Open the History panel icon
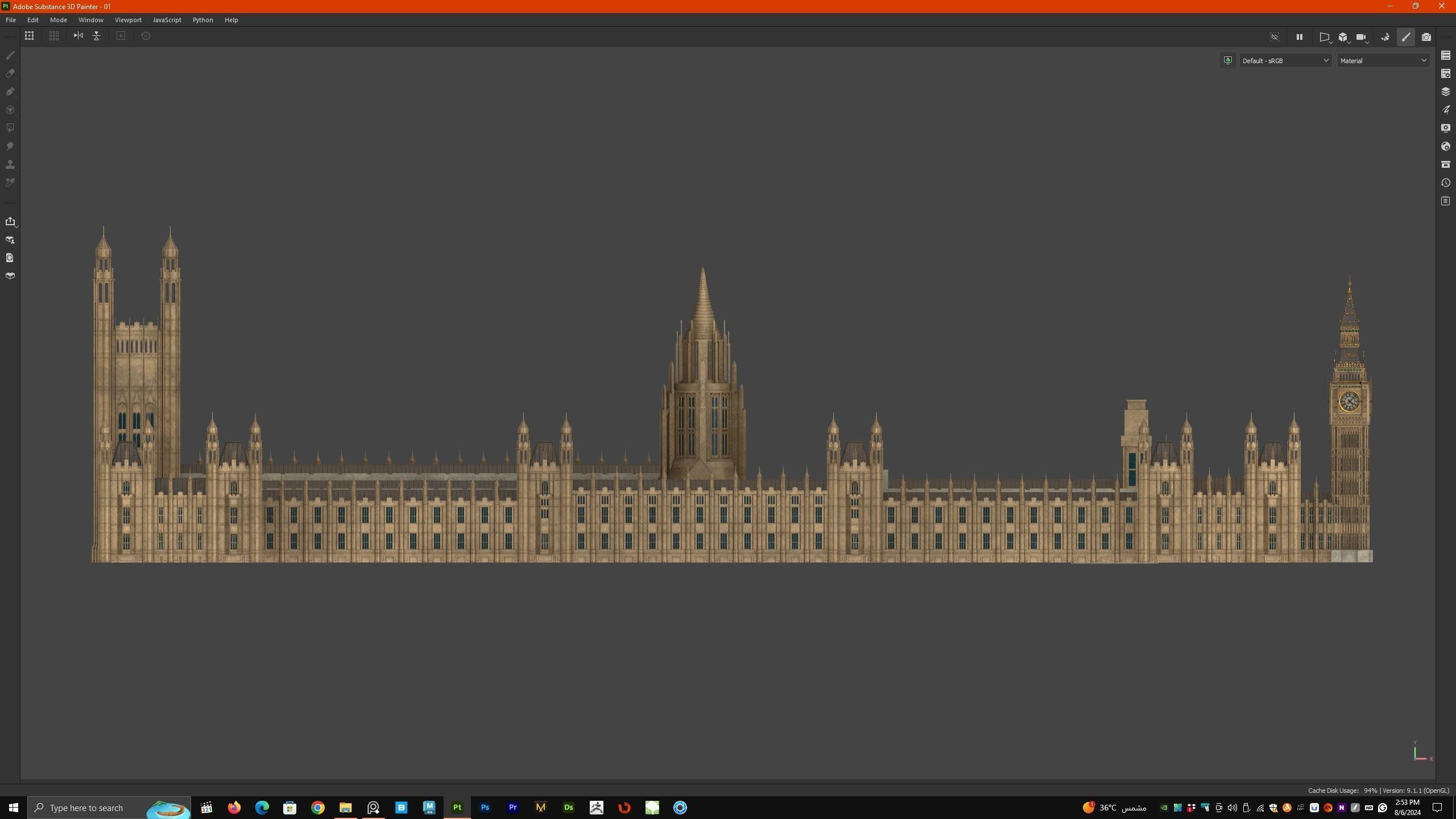Screen dimensions: 1456x819 point(1446,183)
